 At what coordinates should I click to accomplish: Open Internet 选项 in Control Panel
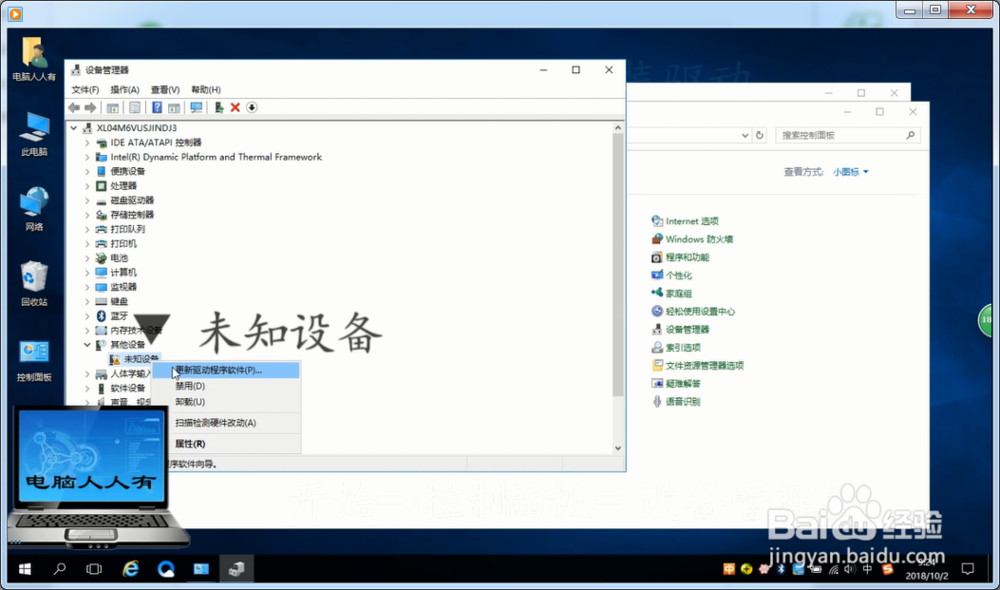(692, 221)
